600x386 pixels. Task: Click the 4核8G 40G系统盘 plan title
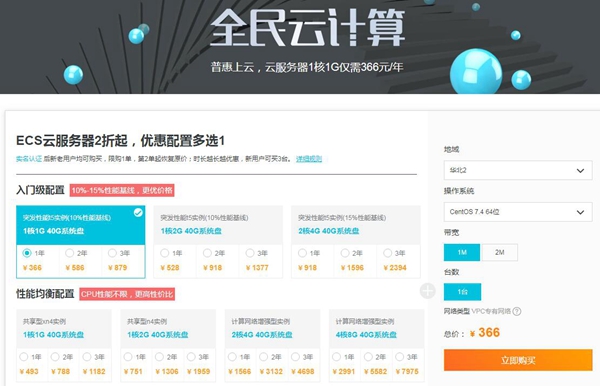366,335
